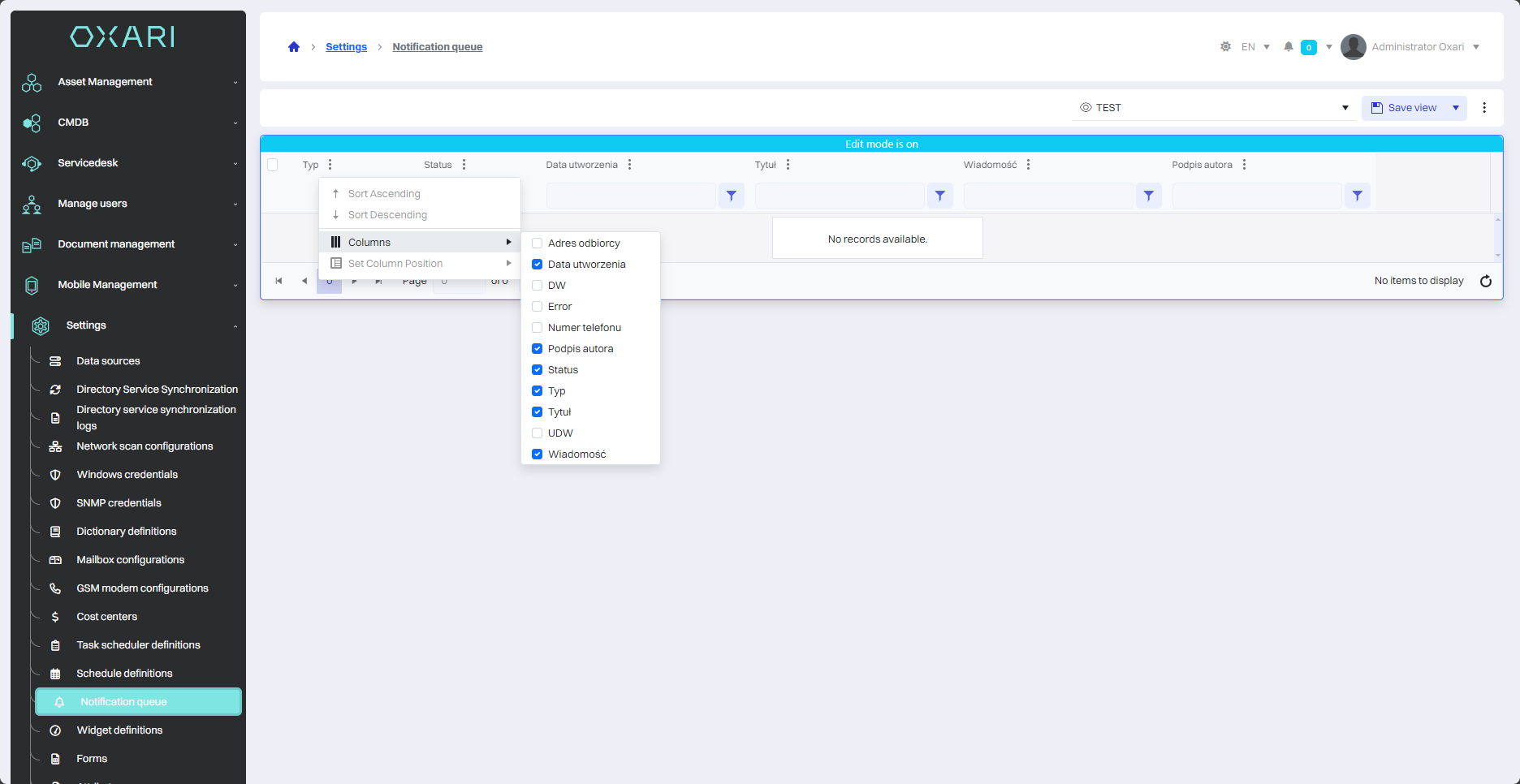Open Mailbox configurations in the sidebar
Image resolution: width=1520 pixels, height=784 pixels.
coord(130,560)
